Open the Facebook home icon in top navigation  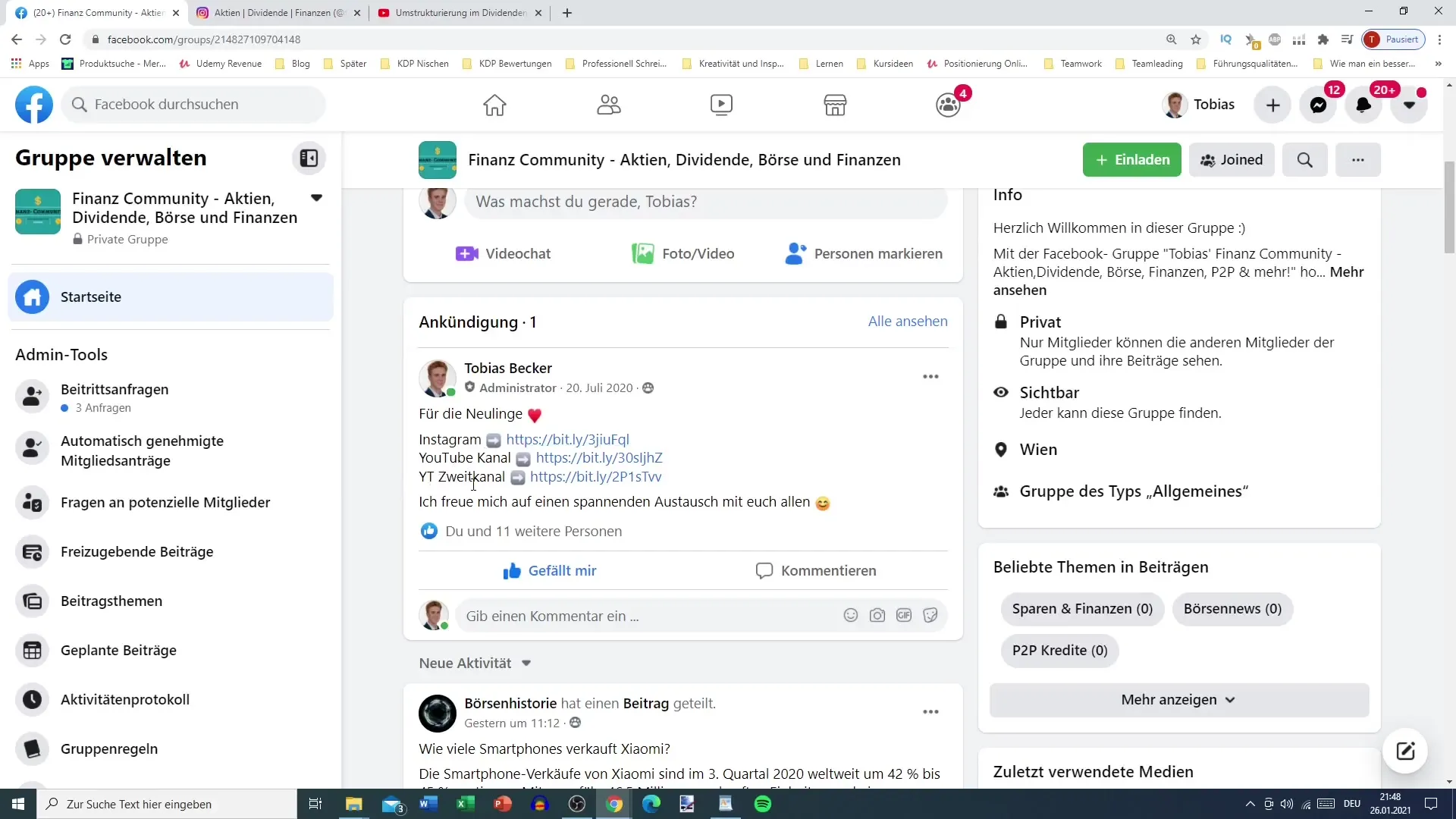tap(494, 105)
